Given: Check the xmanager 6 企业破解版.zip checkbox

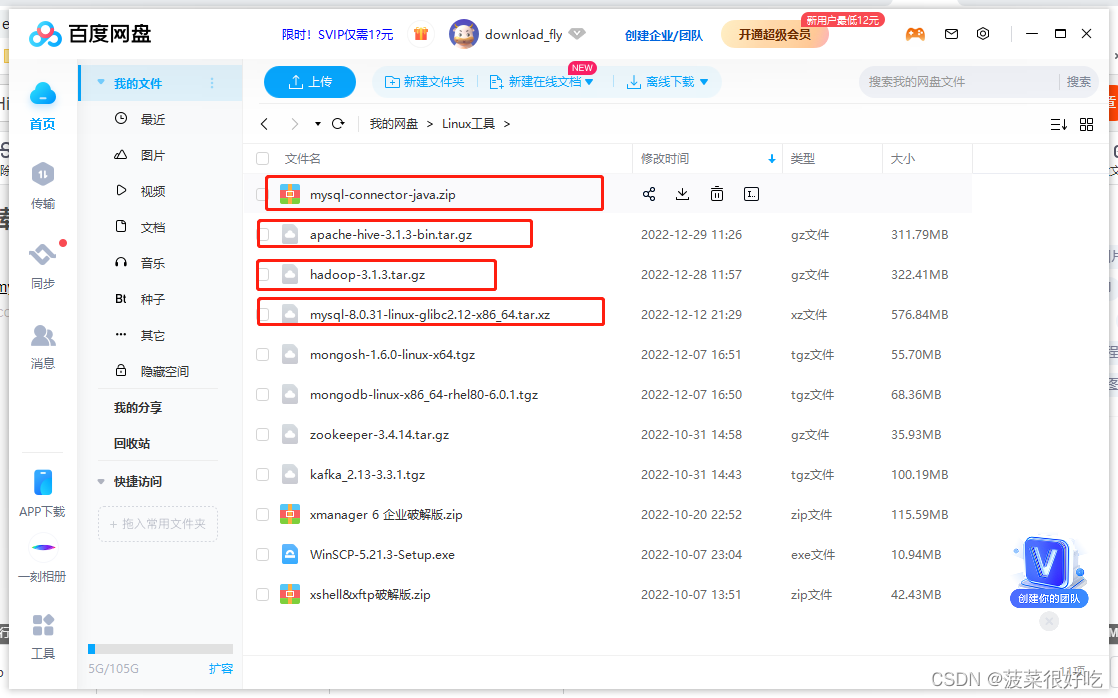Looking at the screenshot, I should 262,514.
